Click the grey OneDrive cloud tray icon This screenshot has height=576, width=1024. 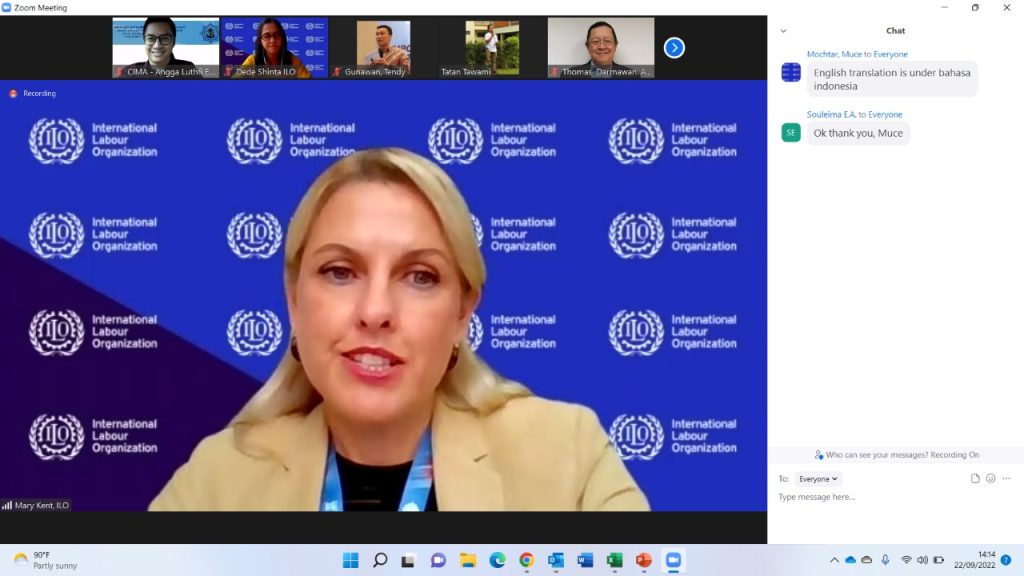(x=867, y=560)
